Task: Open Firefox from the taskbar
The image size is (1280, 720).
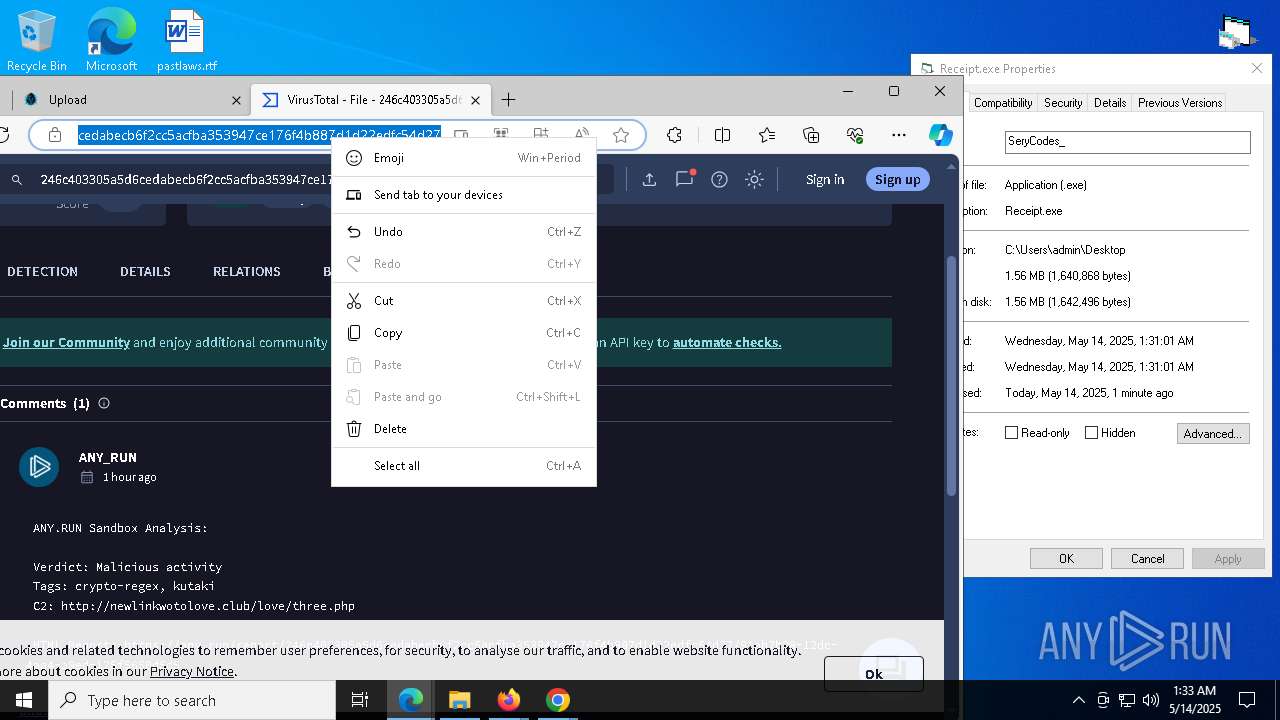Action: click(x=508, y=700)
